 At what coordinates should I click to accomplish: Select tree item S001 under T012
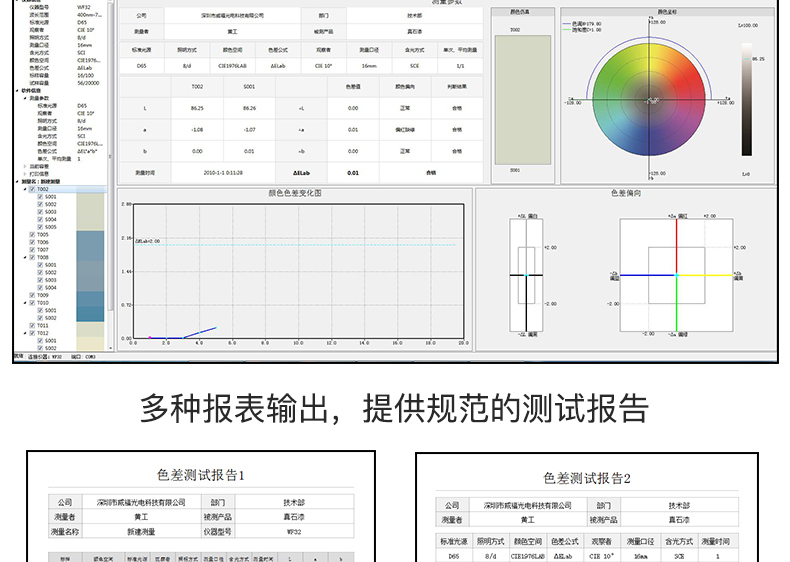[51, 341]
